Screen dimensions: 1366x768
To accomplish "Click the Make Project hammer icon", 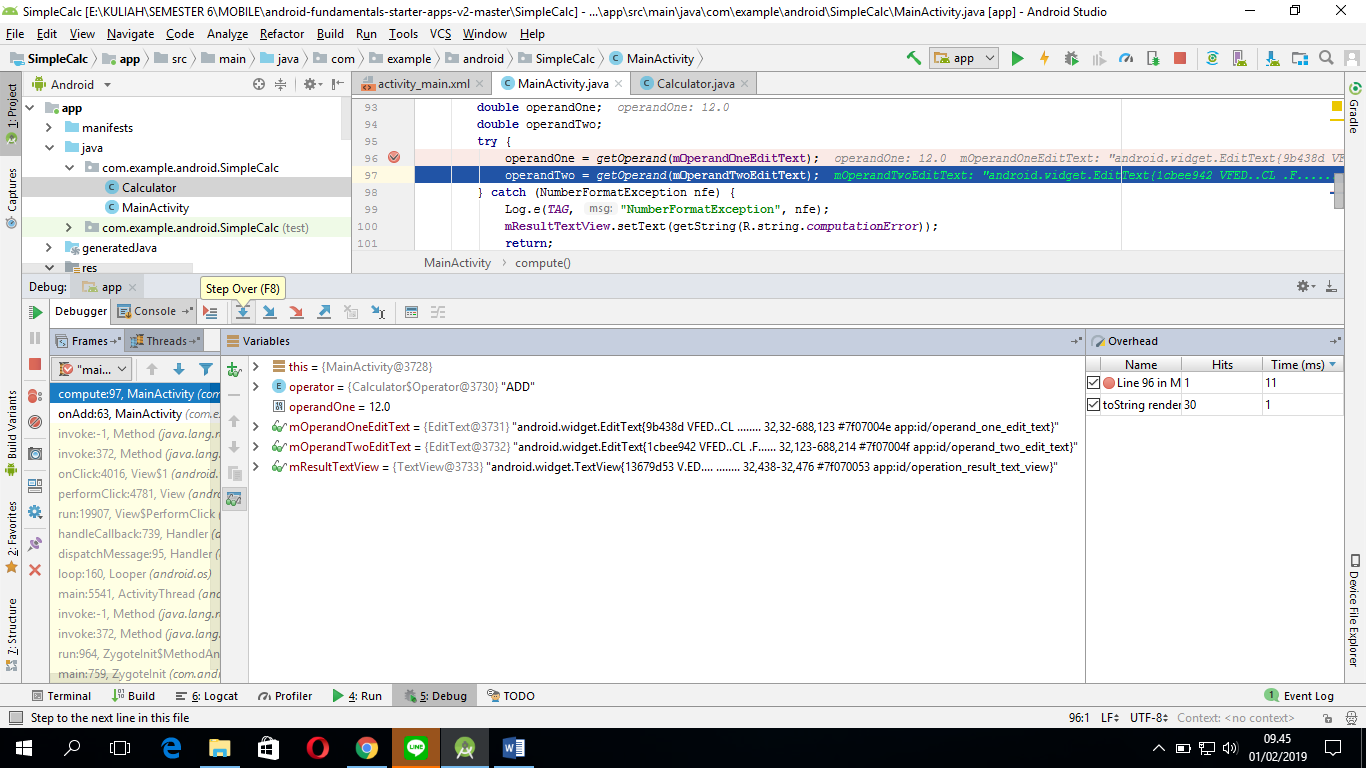I will click(x=913, y=58).
